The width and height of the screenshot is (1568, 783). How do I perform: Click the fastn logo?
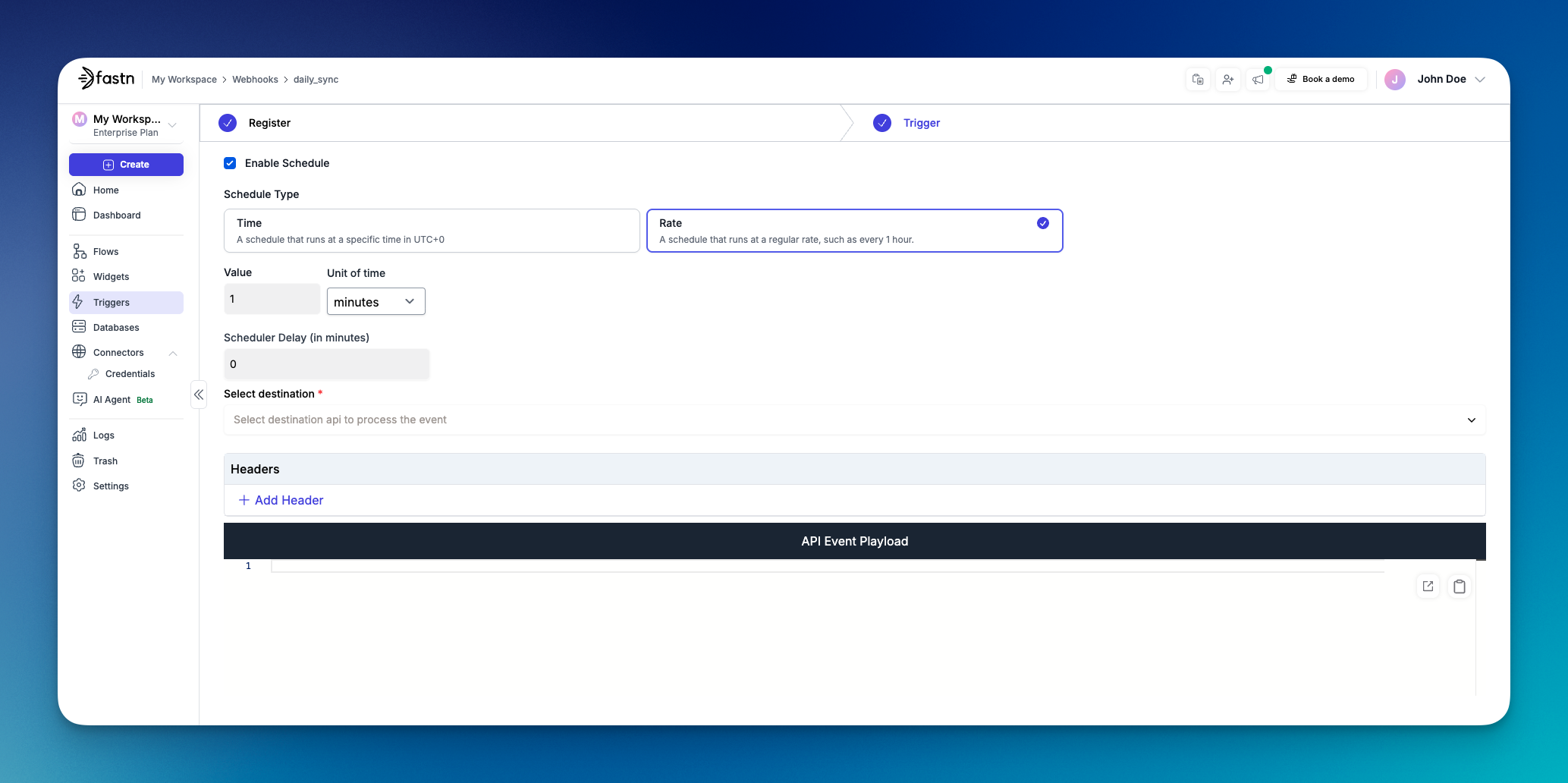click(106, 78)
